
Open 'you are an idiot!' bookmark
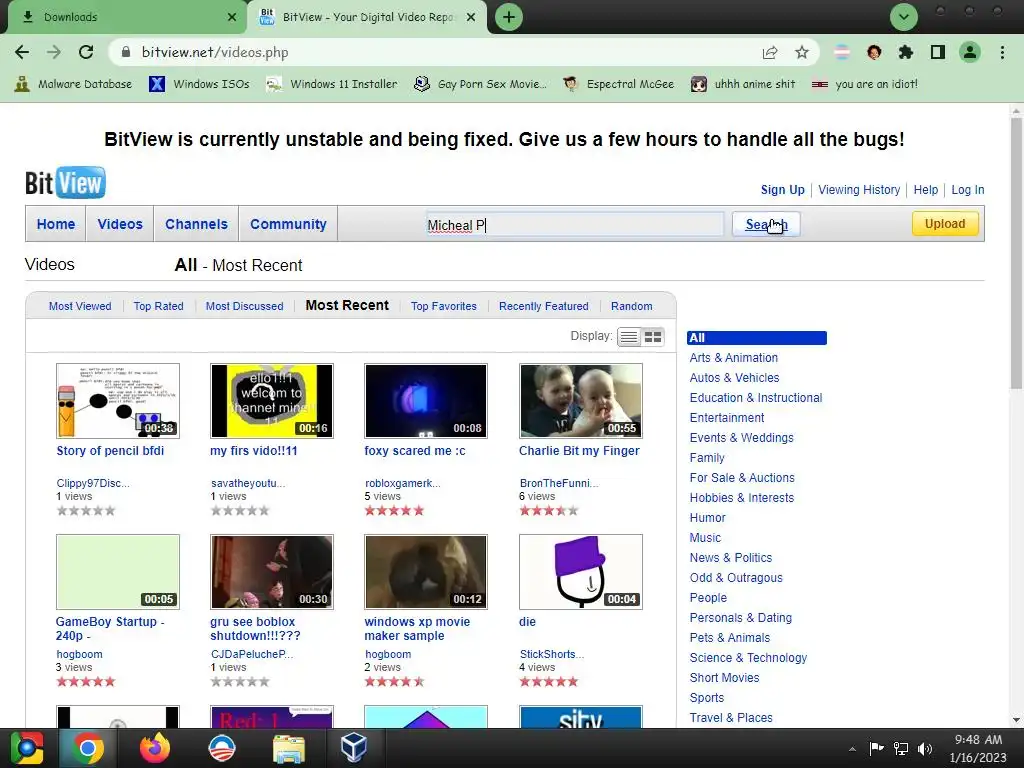click(x=865, y=84)
